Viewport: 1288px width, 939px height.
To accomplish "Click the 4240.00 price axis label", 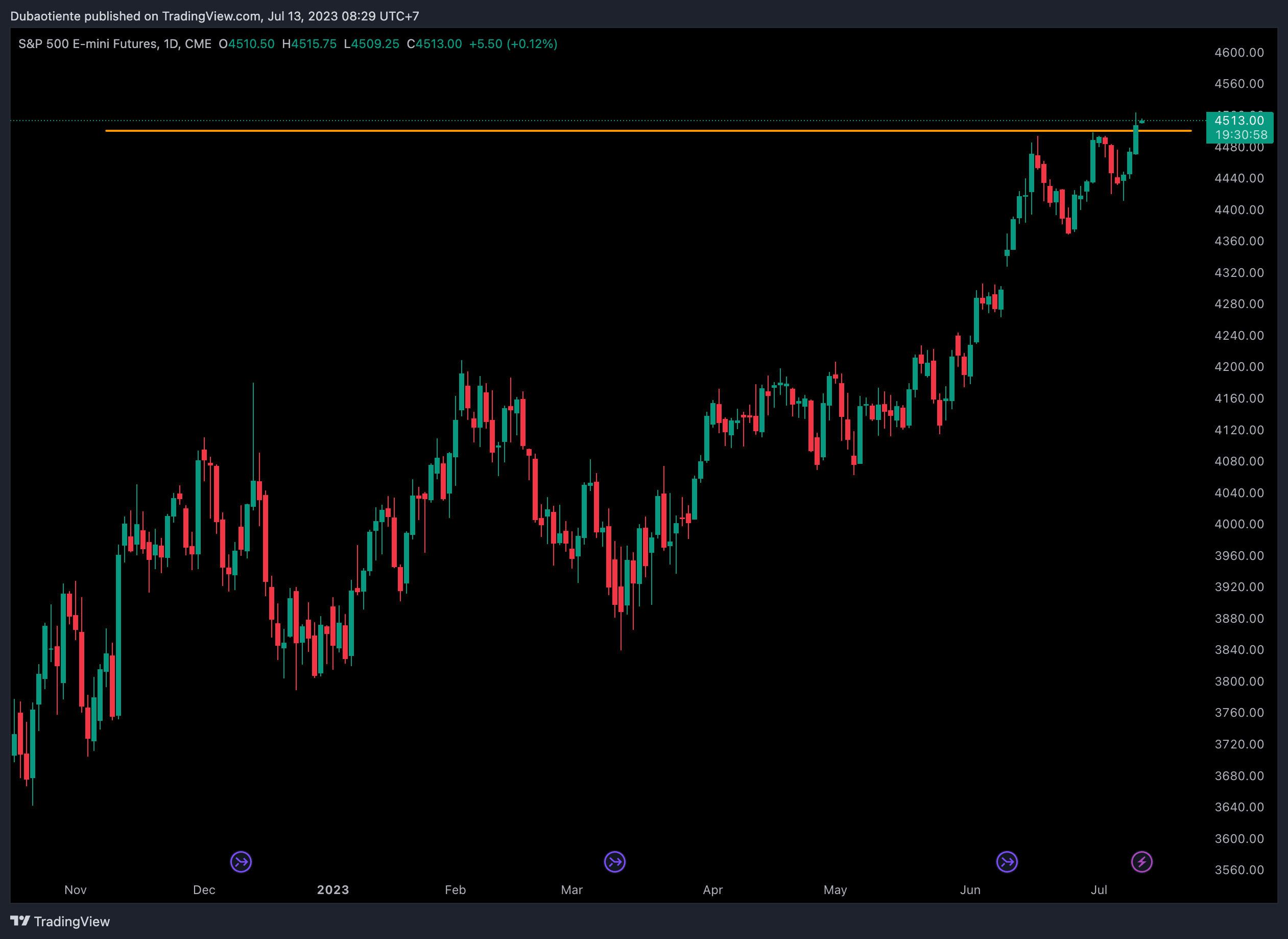I will (1239, 335).
